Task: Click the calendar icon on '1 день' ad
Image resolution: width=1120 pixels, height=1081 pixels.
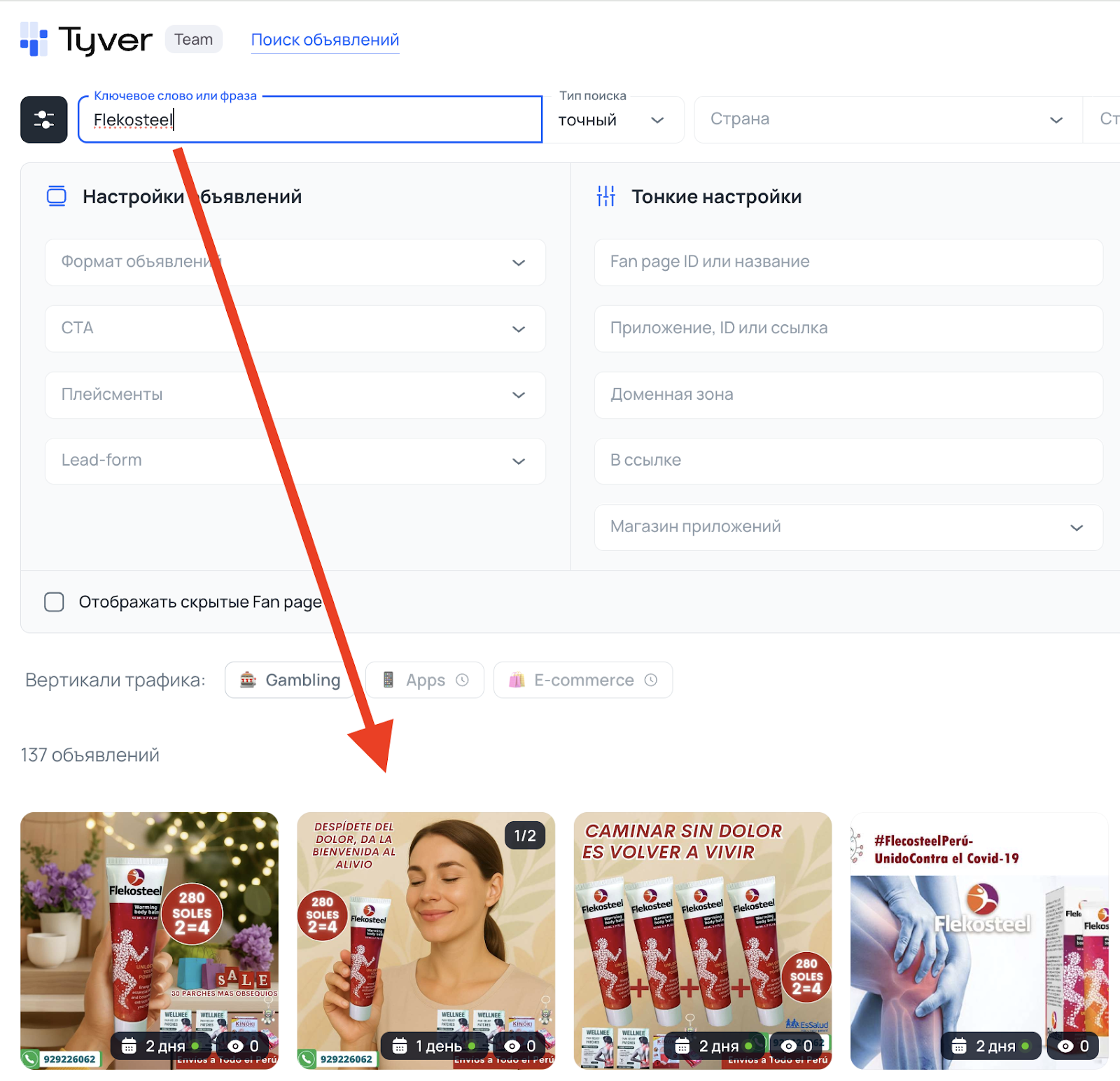Action: coord(400,1046)
